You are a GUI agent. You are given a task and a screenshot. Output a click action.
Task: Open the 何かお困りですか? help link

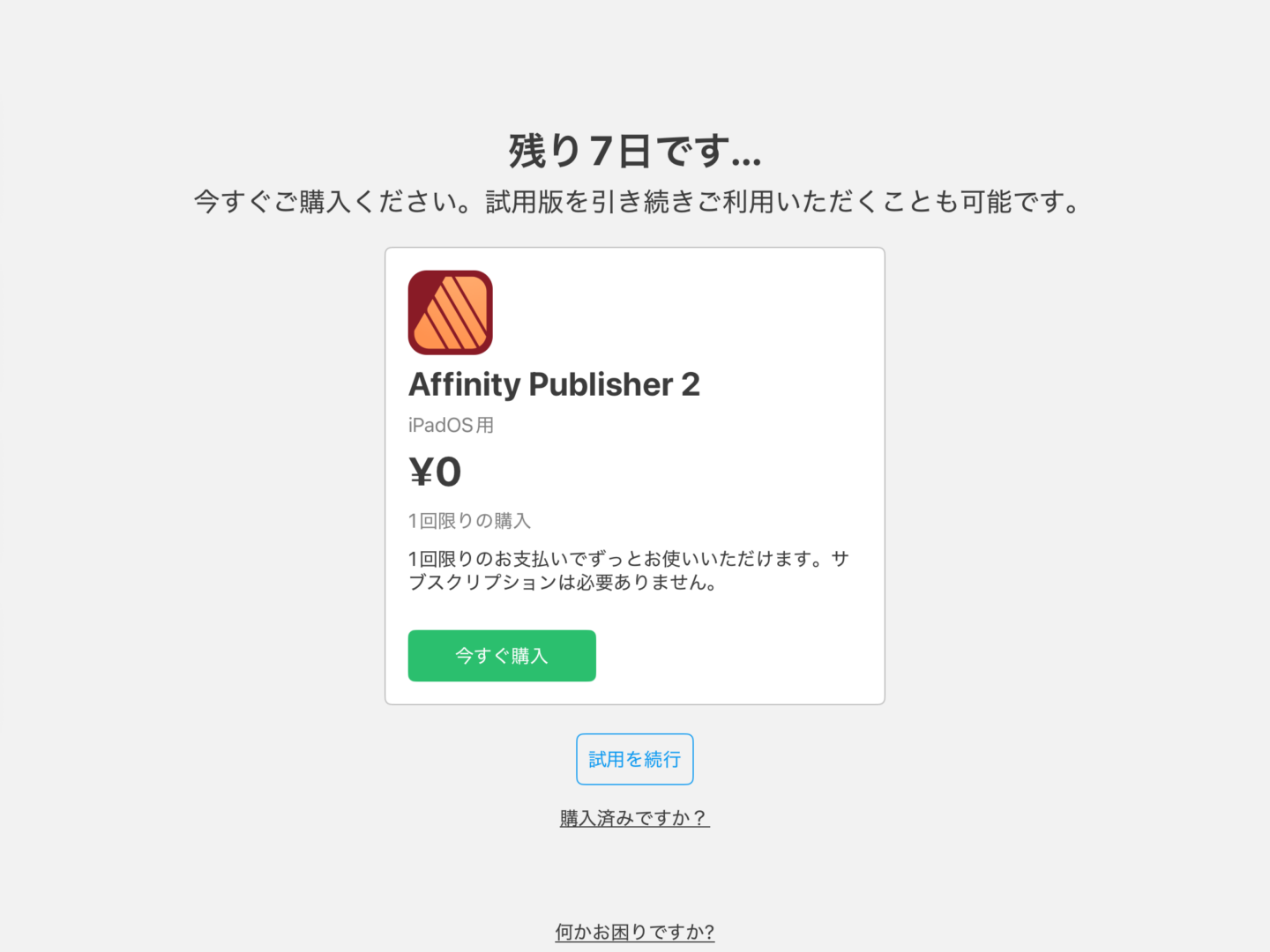635,932
